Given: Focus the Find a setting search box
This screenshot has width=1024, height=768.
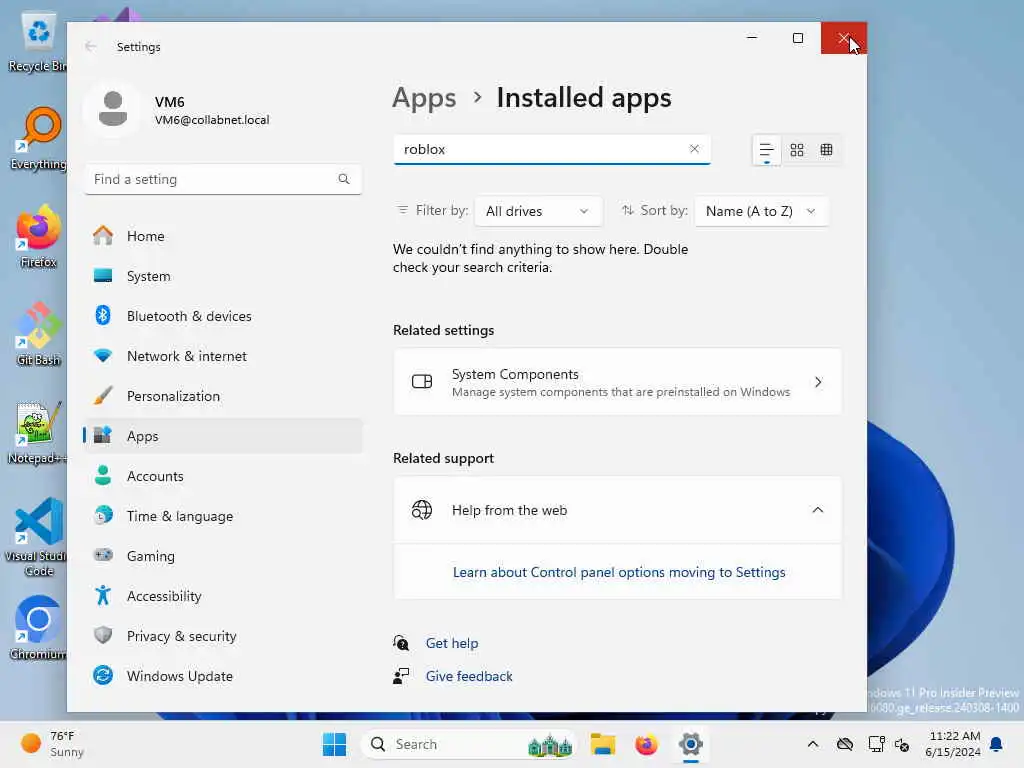Looking at the screenshot, I should 223,179.
